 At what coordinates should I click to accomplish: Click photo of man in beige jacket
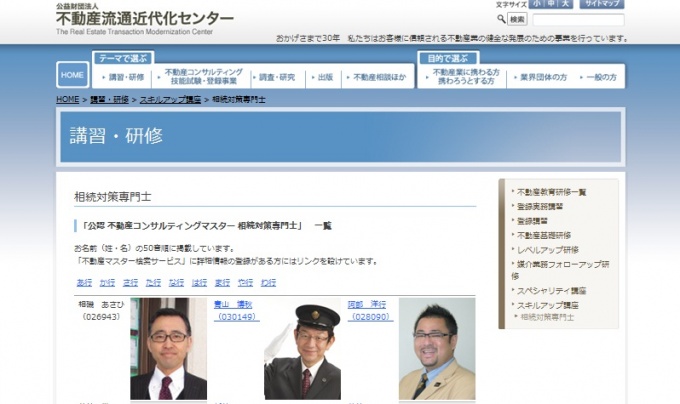[437, 349]
